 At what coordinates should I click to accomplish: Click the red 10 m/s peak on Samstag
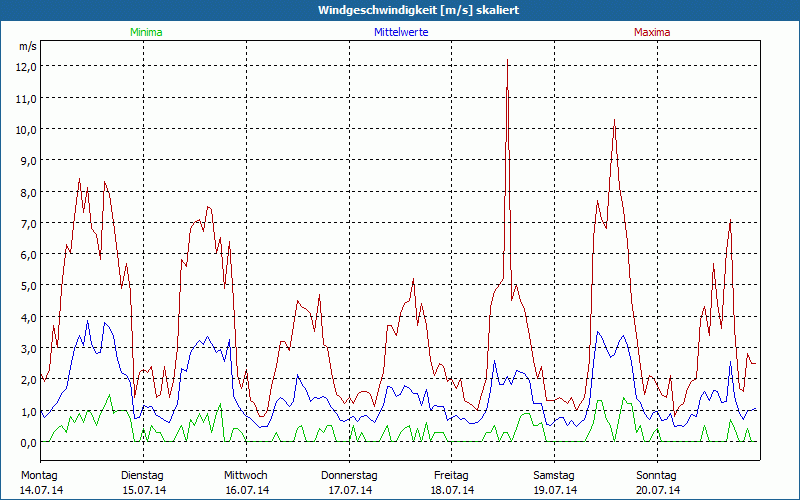coord(615,120)
